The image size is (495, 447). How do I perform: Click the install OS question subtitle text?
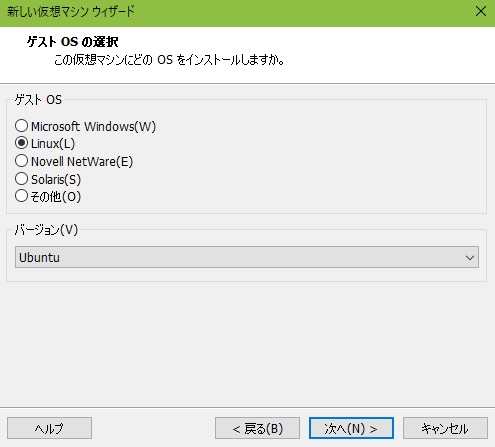[169, 60]
